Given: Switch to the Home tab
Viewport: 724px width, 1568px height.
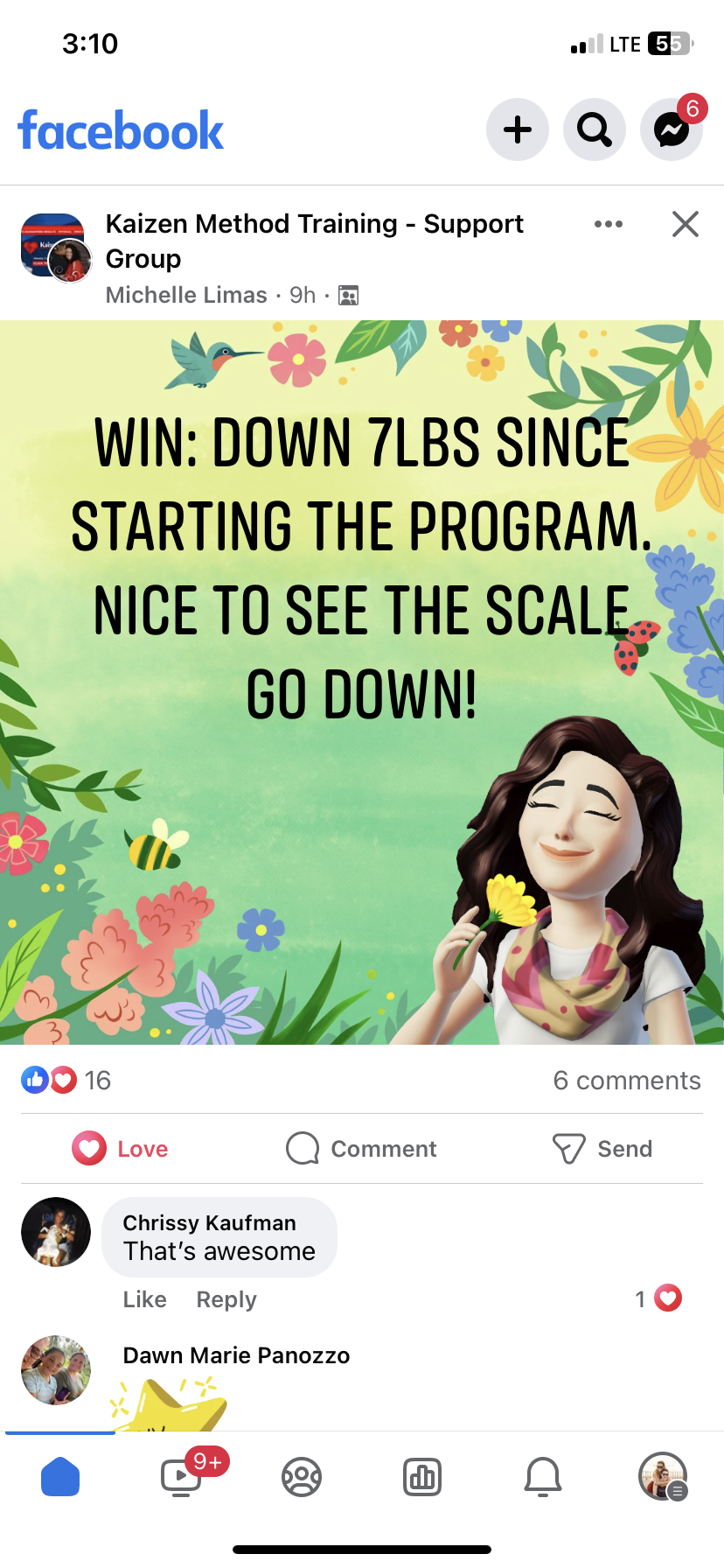Looking at the screenshot, I should tap(60, 1478).
